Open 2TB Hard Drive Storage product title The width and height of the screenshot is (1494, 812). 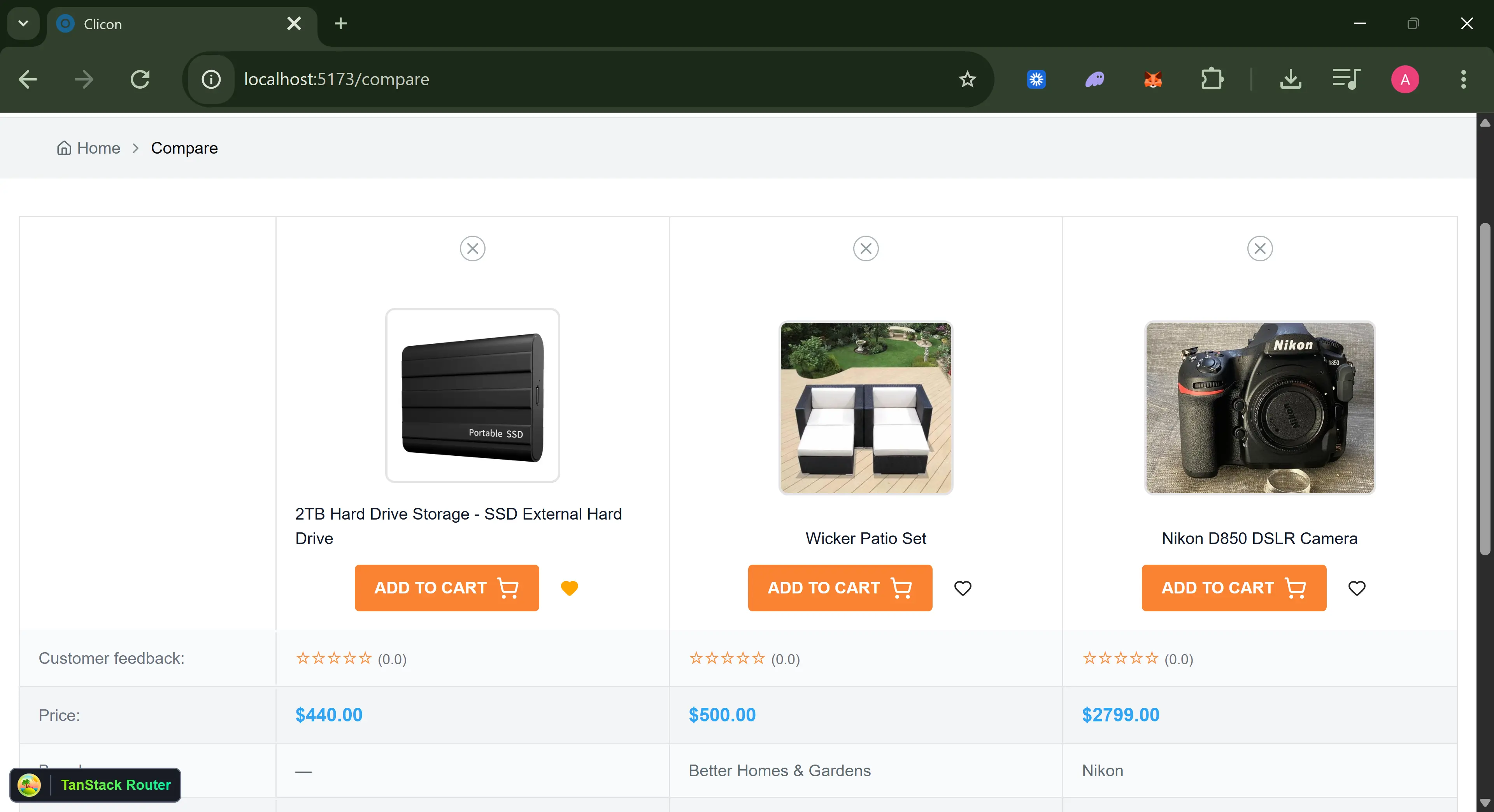pos(458,526)
